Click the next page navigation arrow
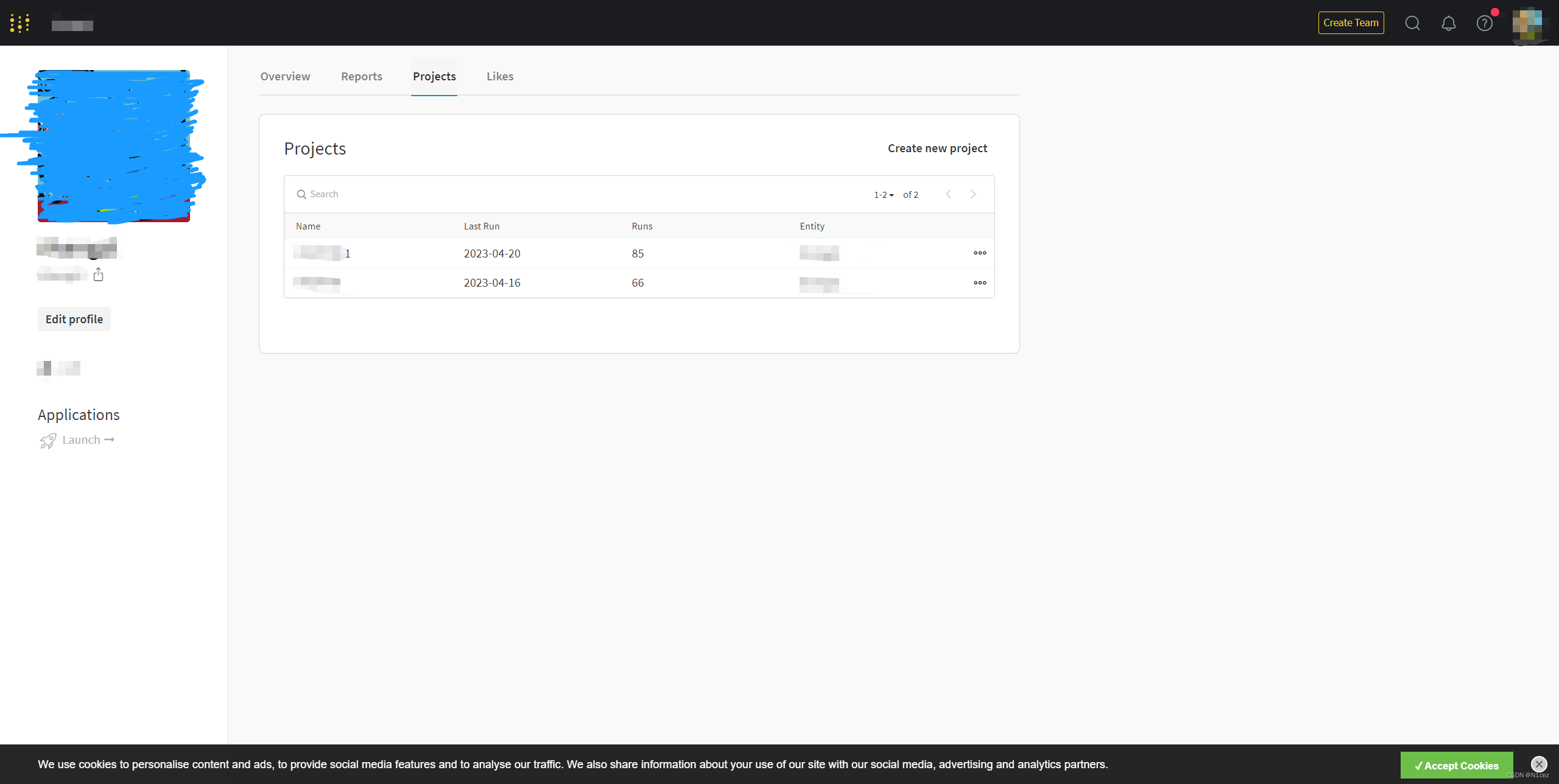Image resolution: width=1559 pixels, height=784 pixels. point(972,193)
